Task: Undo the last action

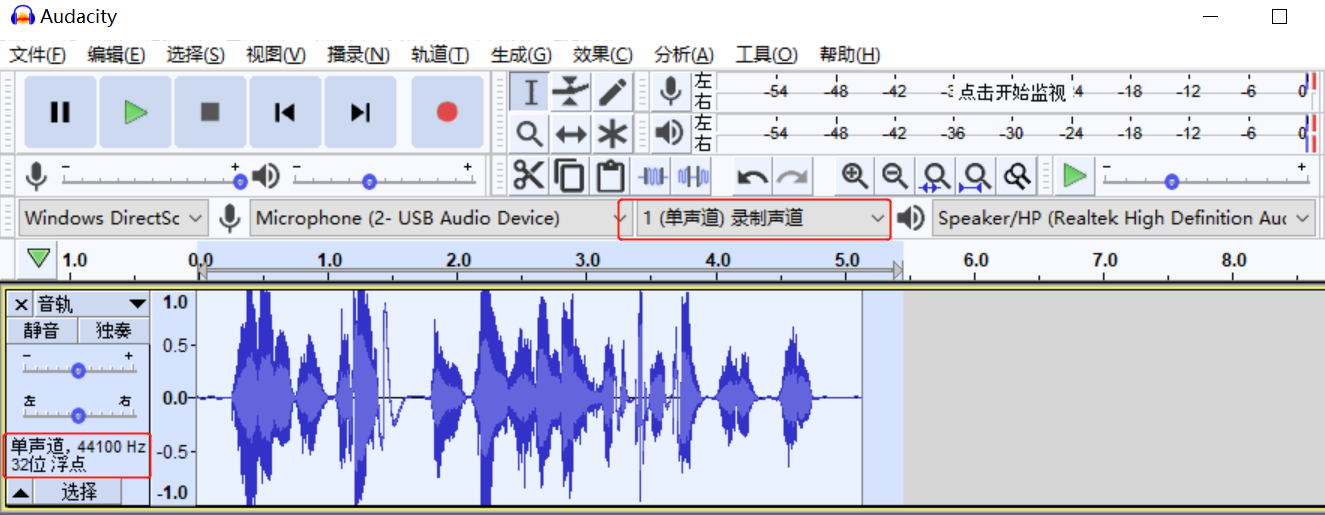Action: [x=753, y=176]
